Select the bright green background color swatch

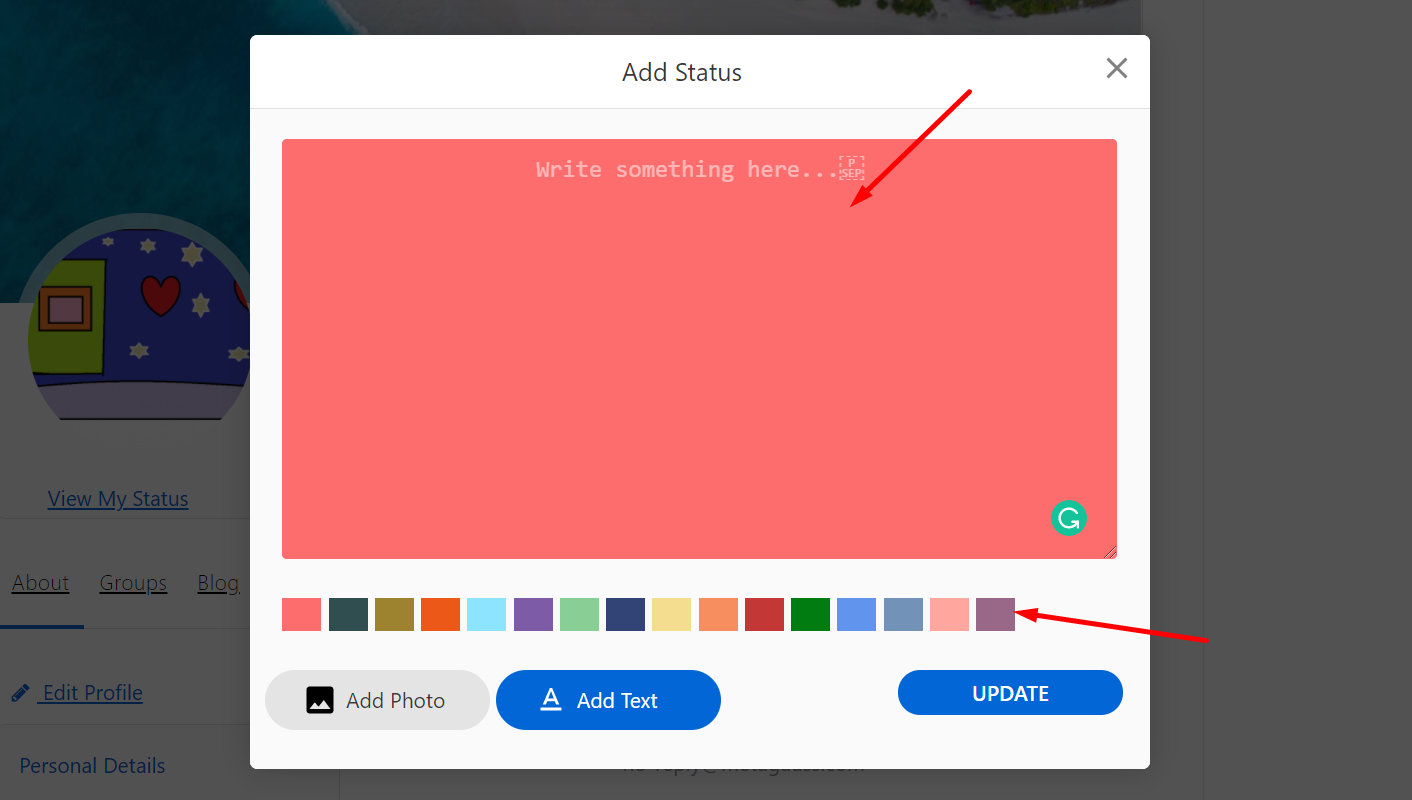(810, 614)
